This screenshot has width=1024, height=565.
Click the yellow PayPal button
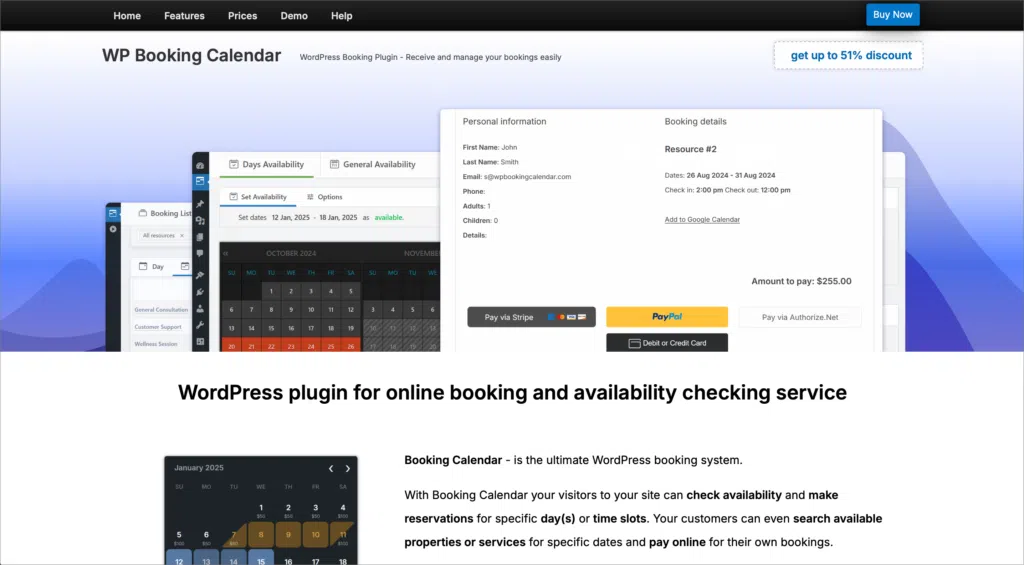(x=667, y=317)
